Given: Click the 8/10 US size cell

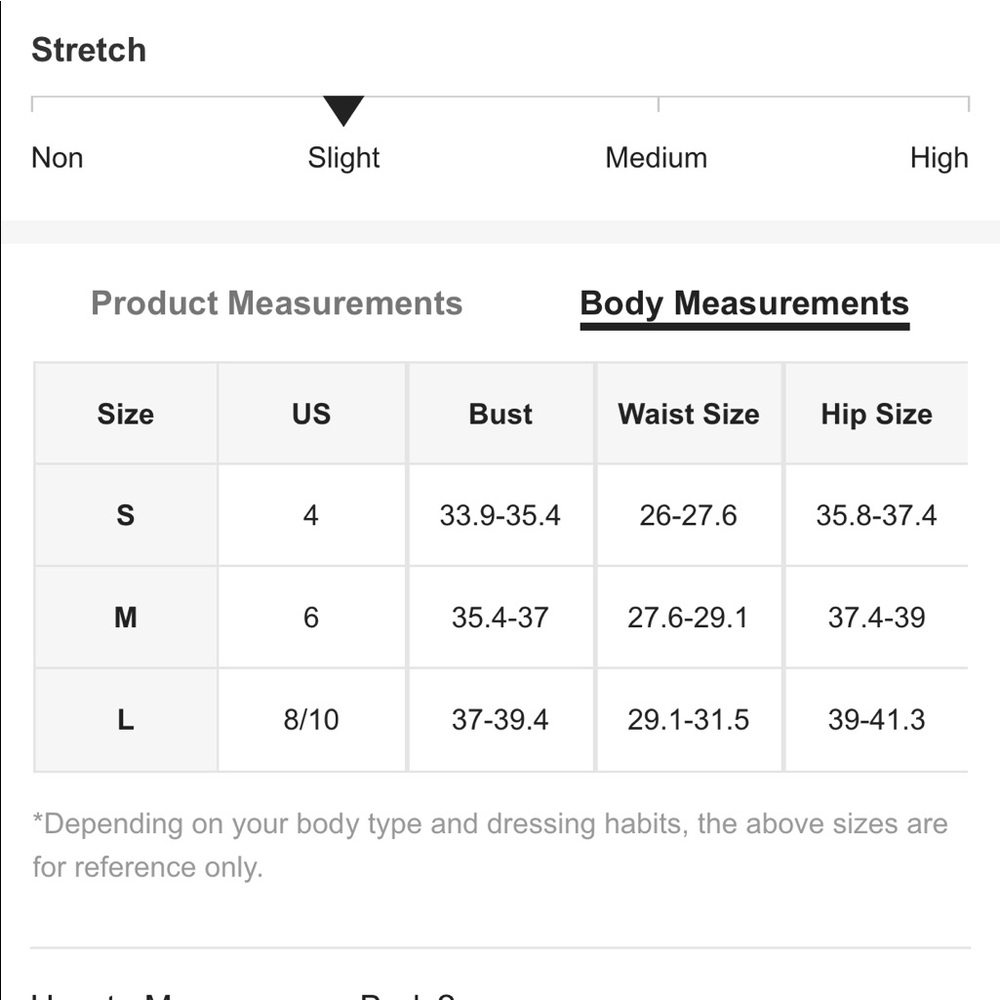Looking at the screenshot, I should coord(311,720).
